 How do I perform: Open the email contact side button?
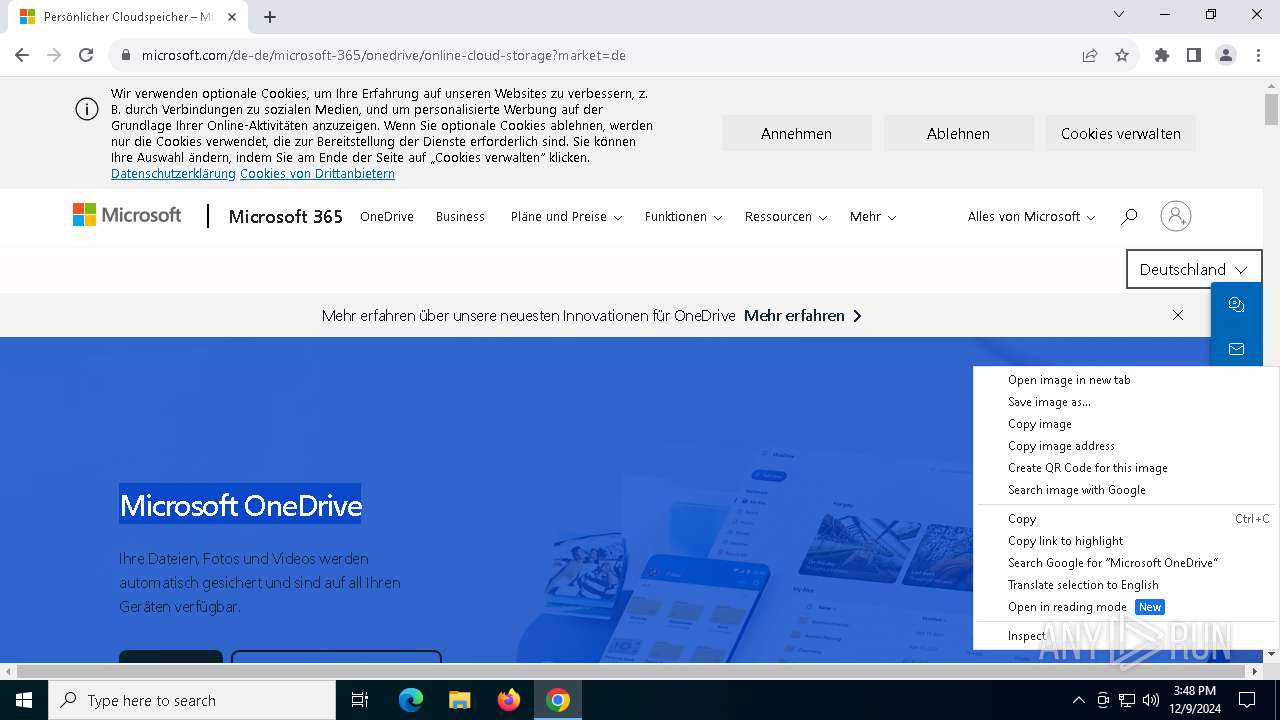click(1236, 349)
